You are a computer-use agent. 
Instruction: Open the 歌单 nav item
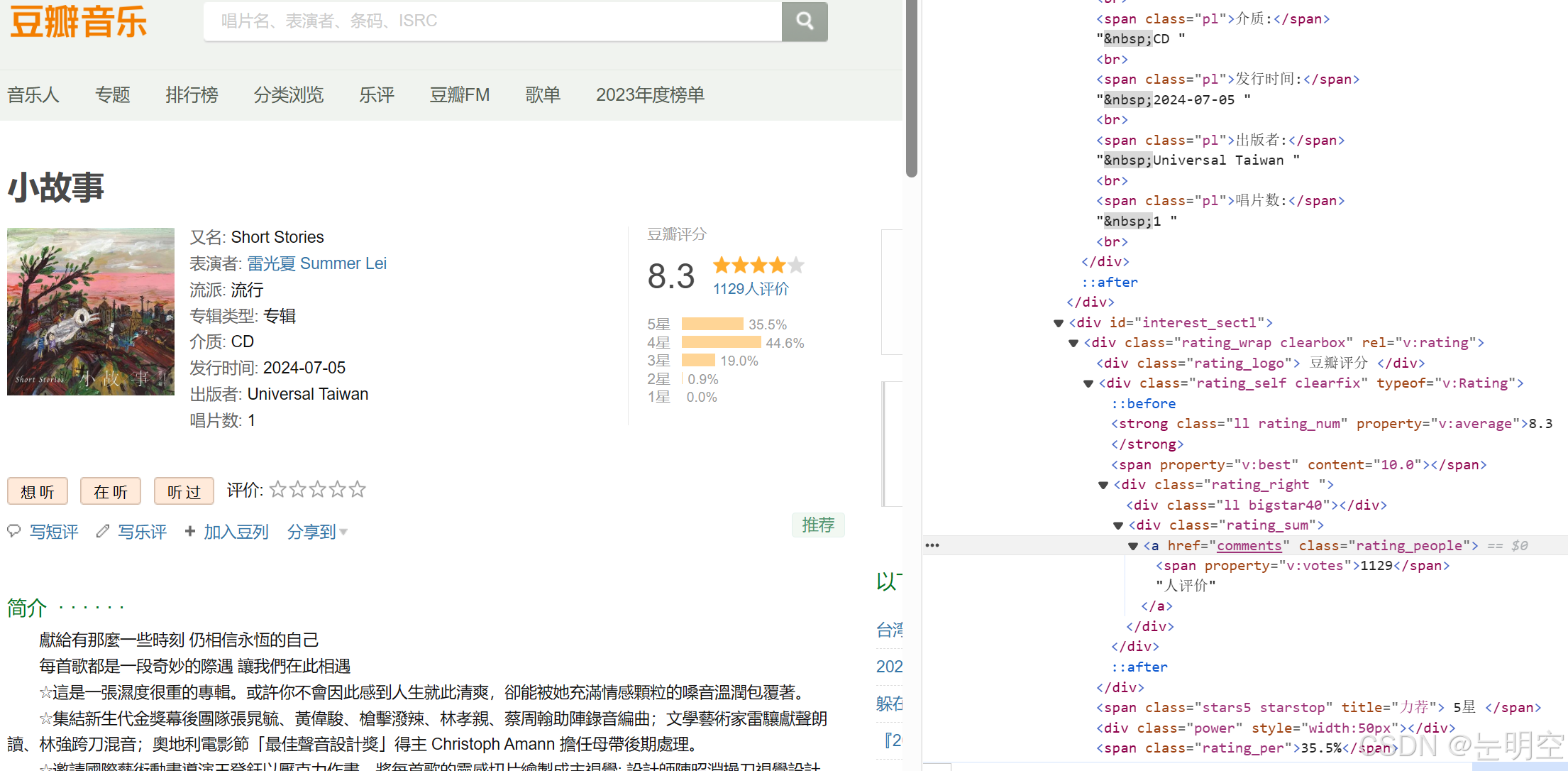pos(543,94)
